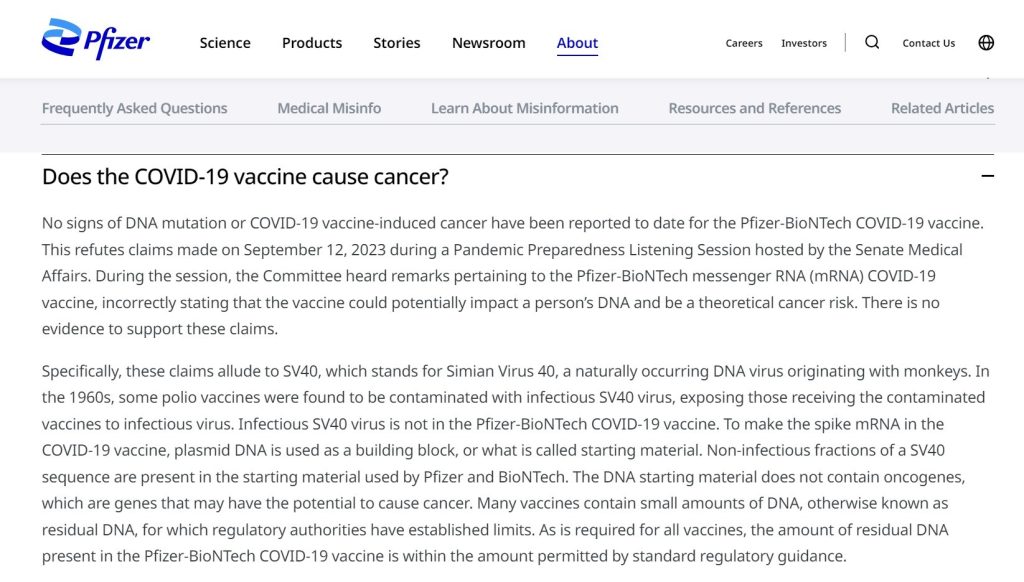
Task: Open the Science menu
Action: tap(225, 43)
